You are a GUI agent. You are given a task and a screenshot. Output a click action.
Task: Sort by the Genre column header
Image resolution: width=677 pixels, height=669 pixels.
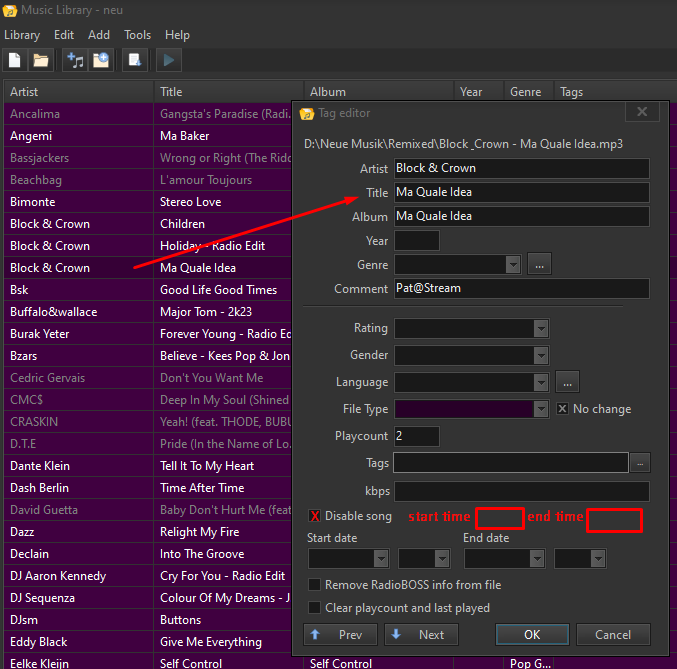tap(528, 92)
